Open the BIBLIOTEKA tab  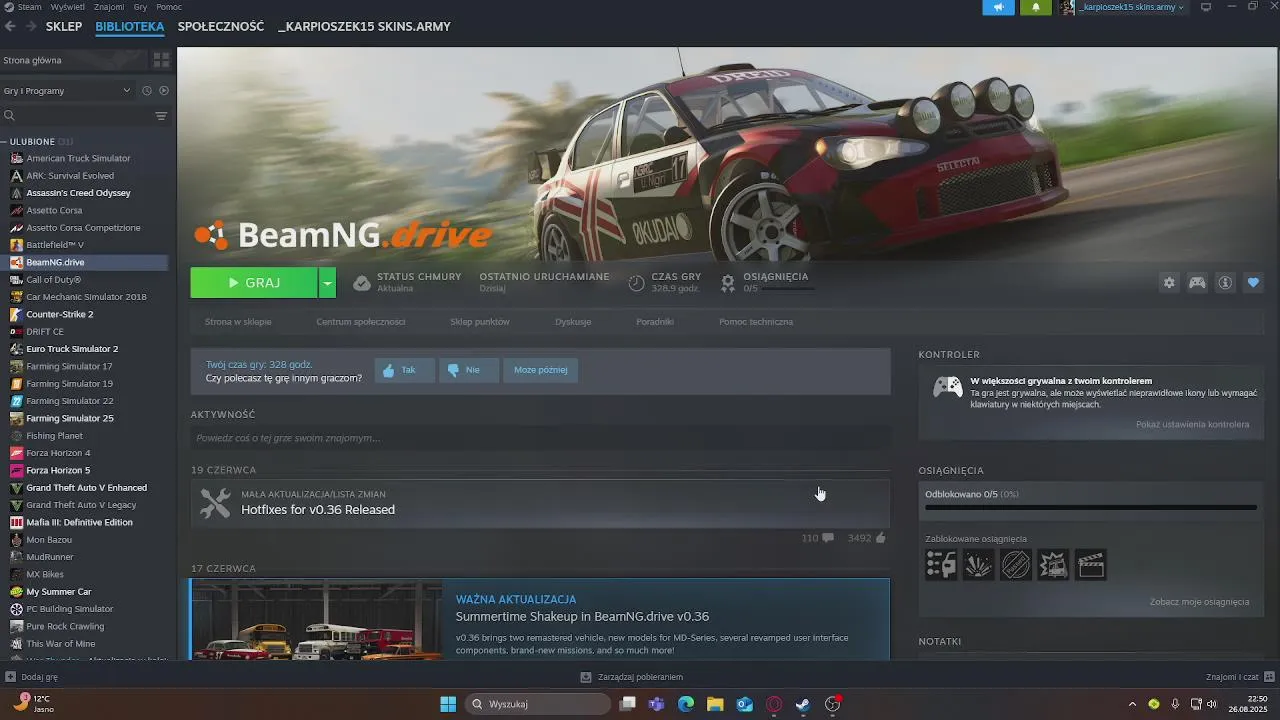click(x=130, y=27)
